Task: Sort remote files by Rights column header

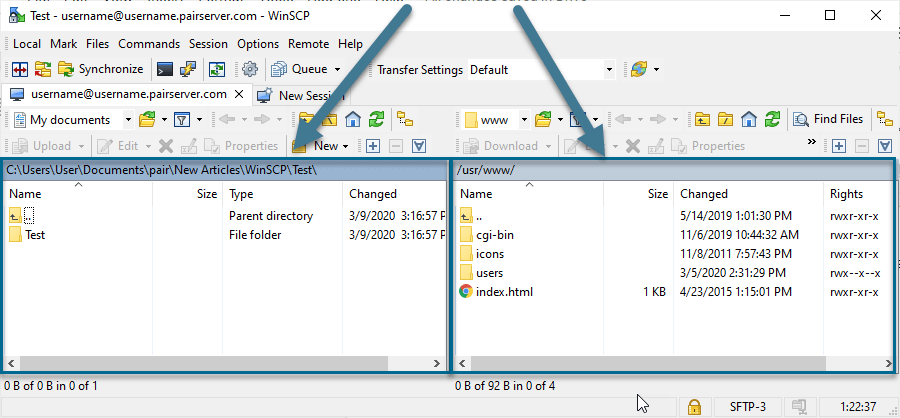Action: [846, 194]
